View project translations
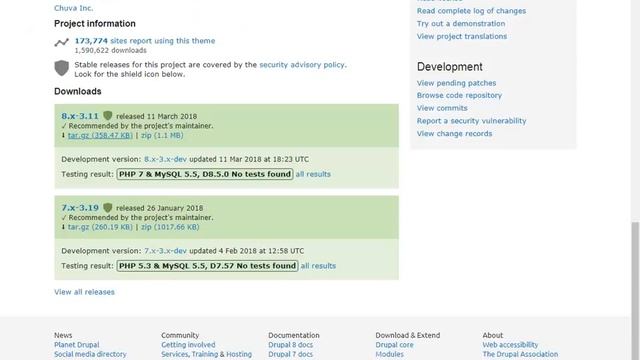Viewport: 640px width, 360px height. coord(462,36)
